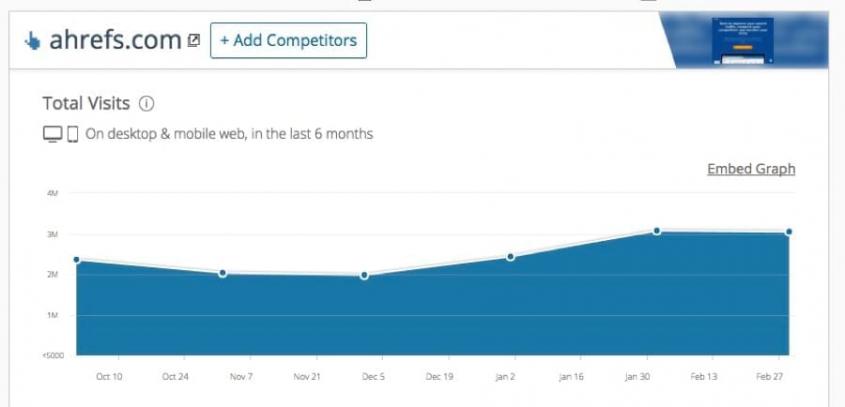Click the Total Visits heading
The width and height of the screenshot is (845, 407).
coord(87,103)
